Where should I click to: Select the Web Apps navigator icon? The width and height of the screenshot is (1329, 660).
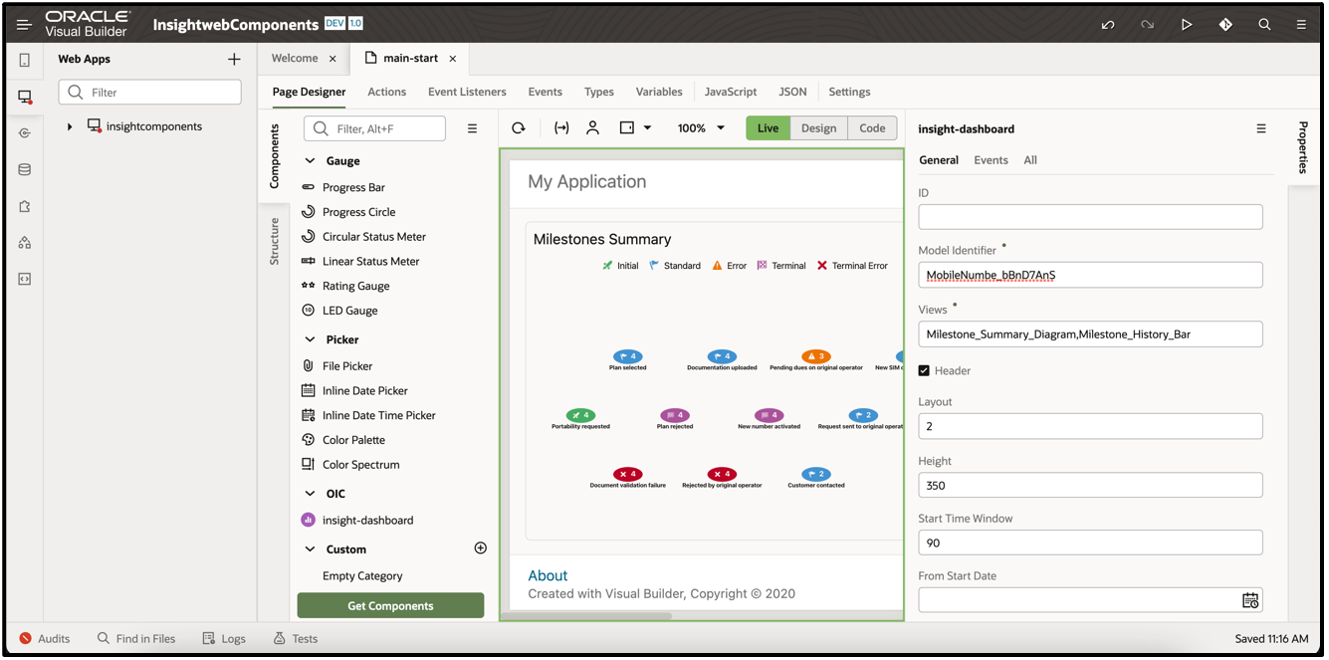pos(25,97)
